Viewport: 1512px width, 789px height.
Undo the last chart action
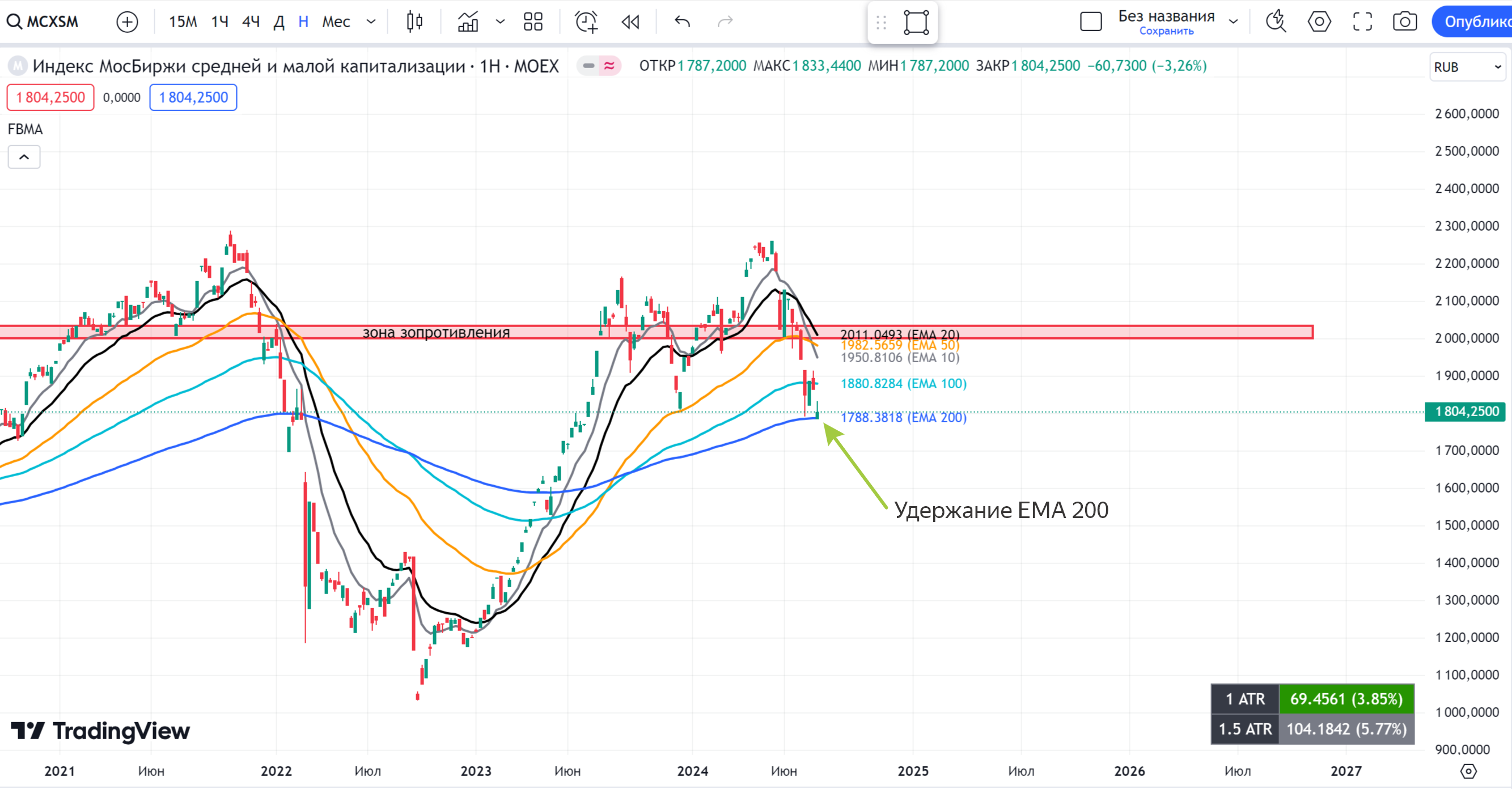(682, 22)
